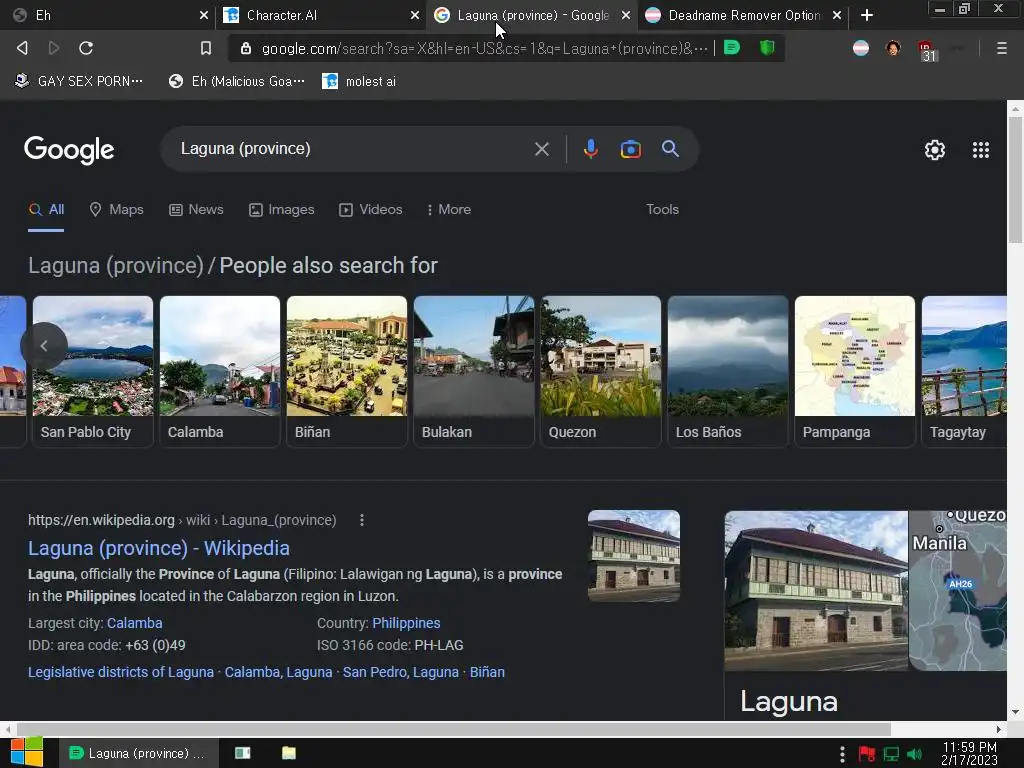Viewport: 1024px width, 768px height.
Task: Switch to Images results tab
Action: coord(281,210)
